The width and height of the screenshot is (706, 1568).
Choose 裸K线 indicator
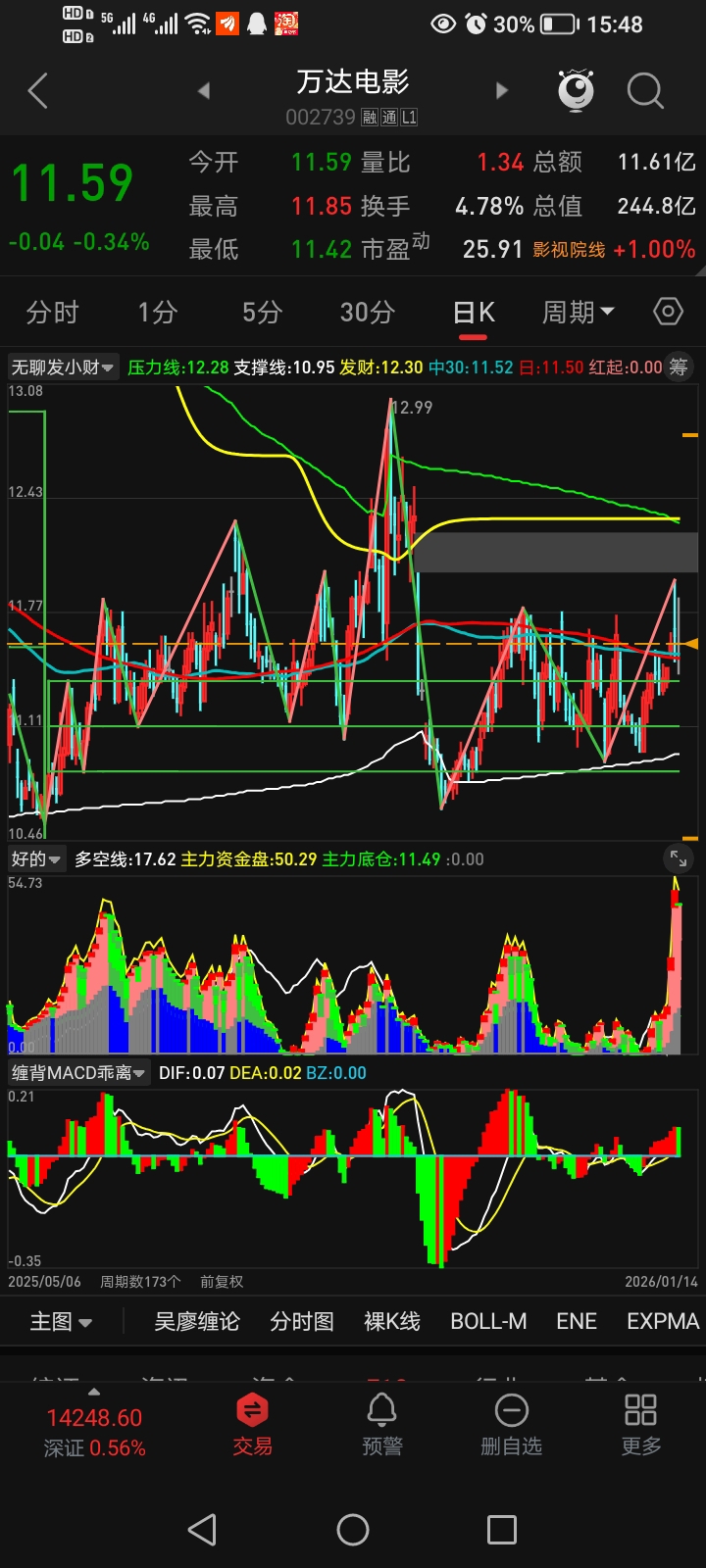[392, 1322]
